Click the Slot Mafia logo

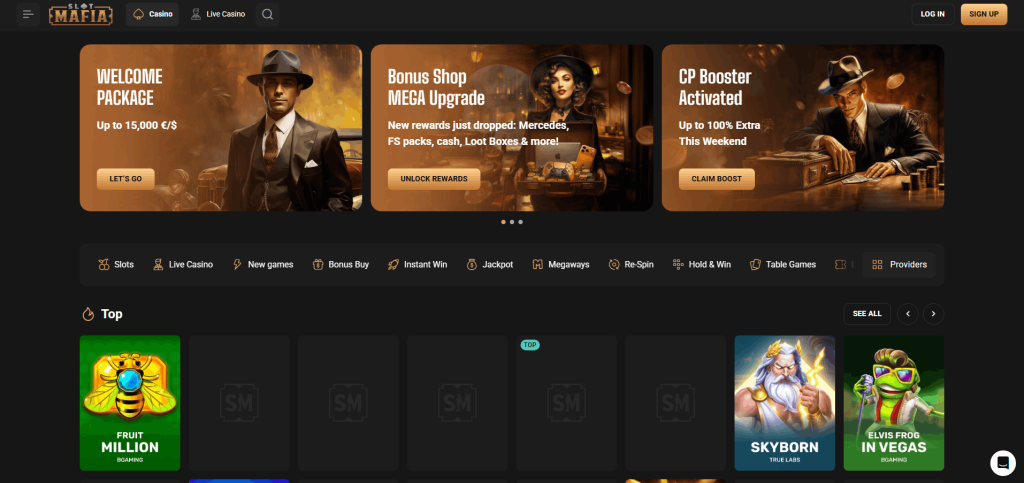pos(81,14)
